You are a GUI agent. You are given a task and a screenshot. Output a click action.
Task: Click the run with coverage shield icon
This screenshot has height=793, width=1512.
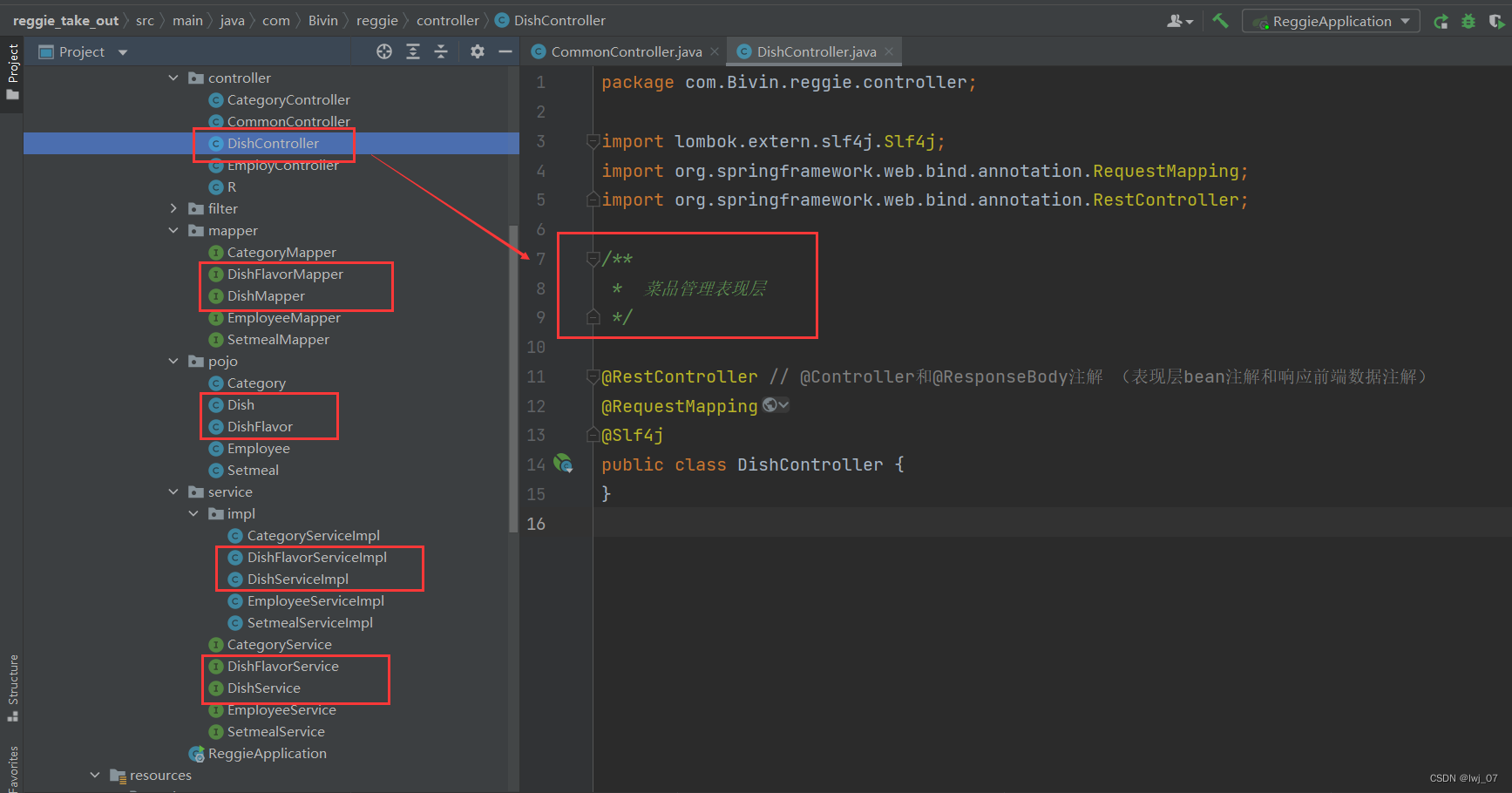point(1496,21)
